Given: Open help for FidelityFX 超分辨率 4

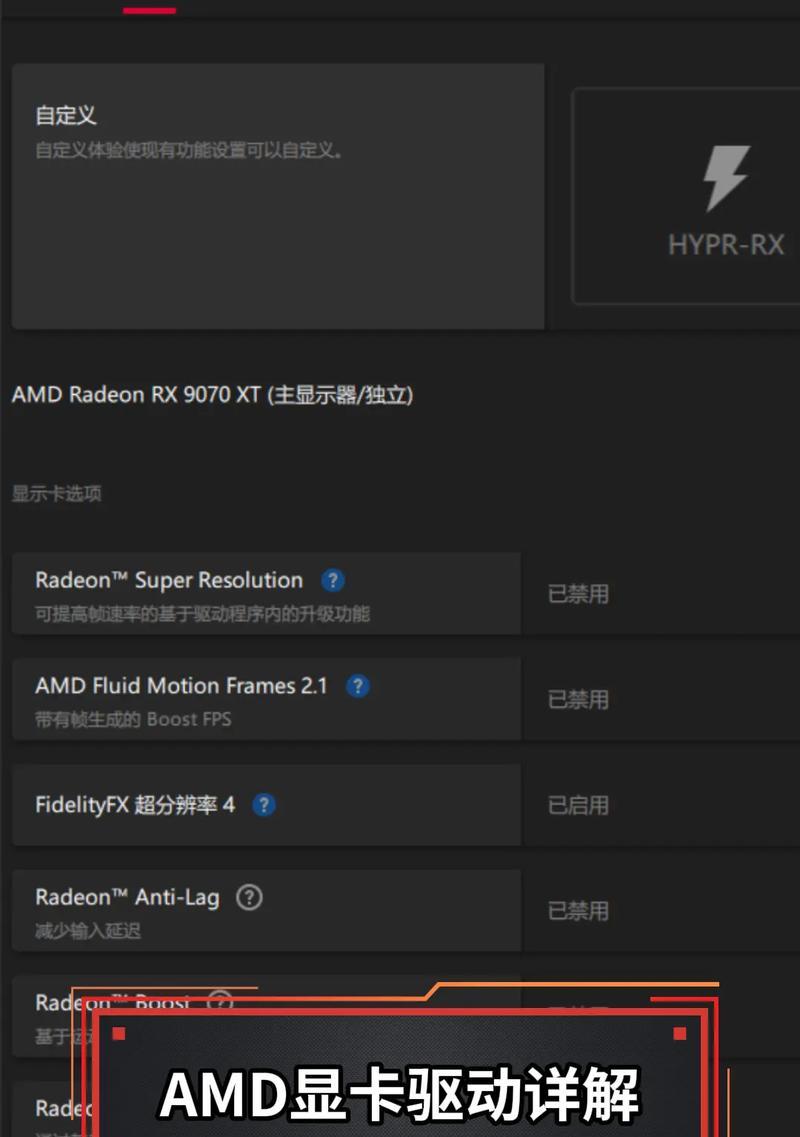Looking at the screenshot, I should 264,805.
